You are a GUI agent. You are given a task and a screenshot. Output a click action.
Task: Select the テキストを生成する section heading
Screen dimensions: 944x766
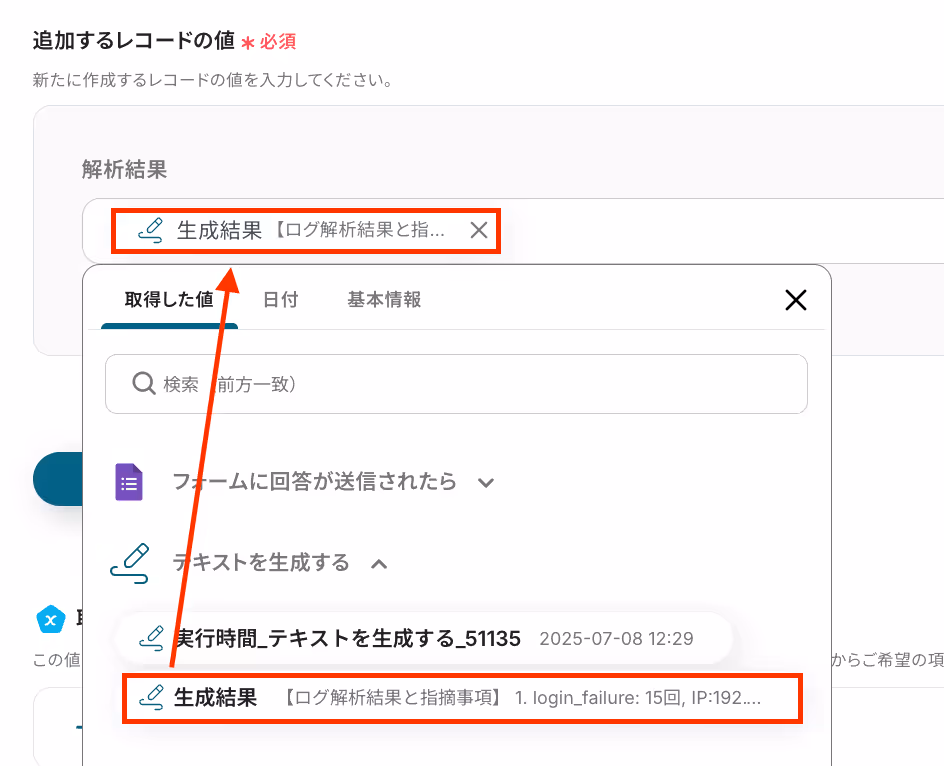click(x=261, y=562)
